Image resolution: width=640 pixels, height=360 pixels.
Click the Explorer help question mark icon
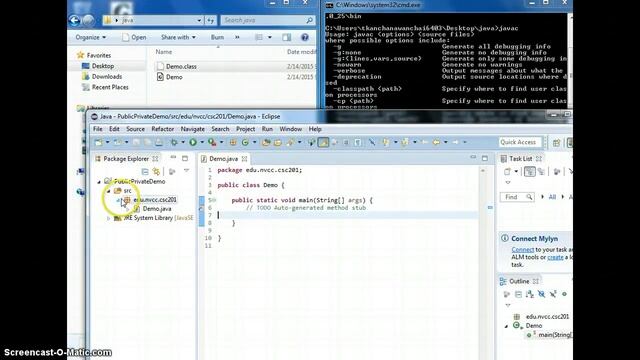coord(304,37)
